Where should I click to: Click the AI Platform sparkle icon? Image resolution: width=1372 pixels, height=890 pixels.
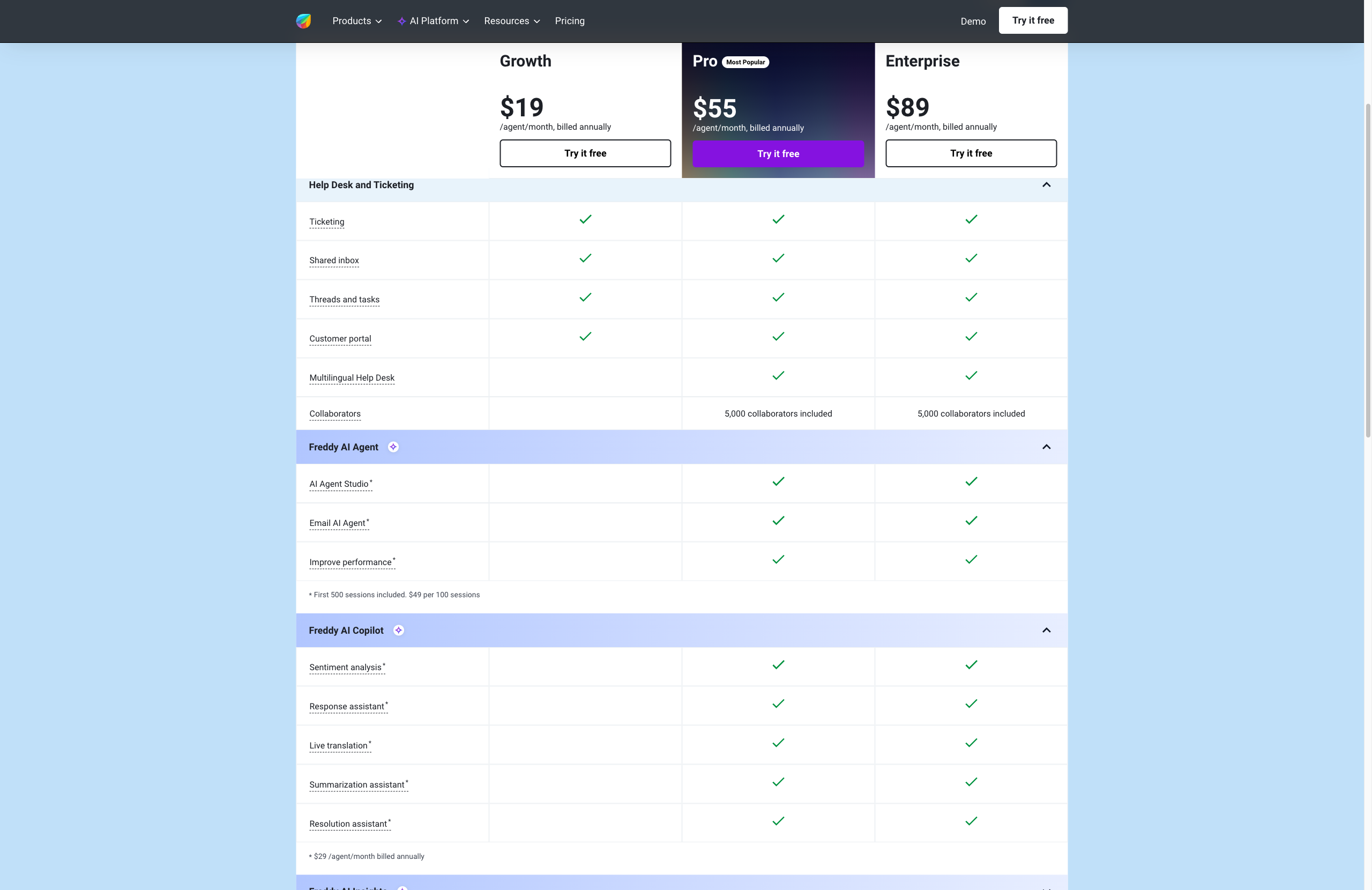point(401,21)
